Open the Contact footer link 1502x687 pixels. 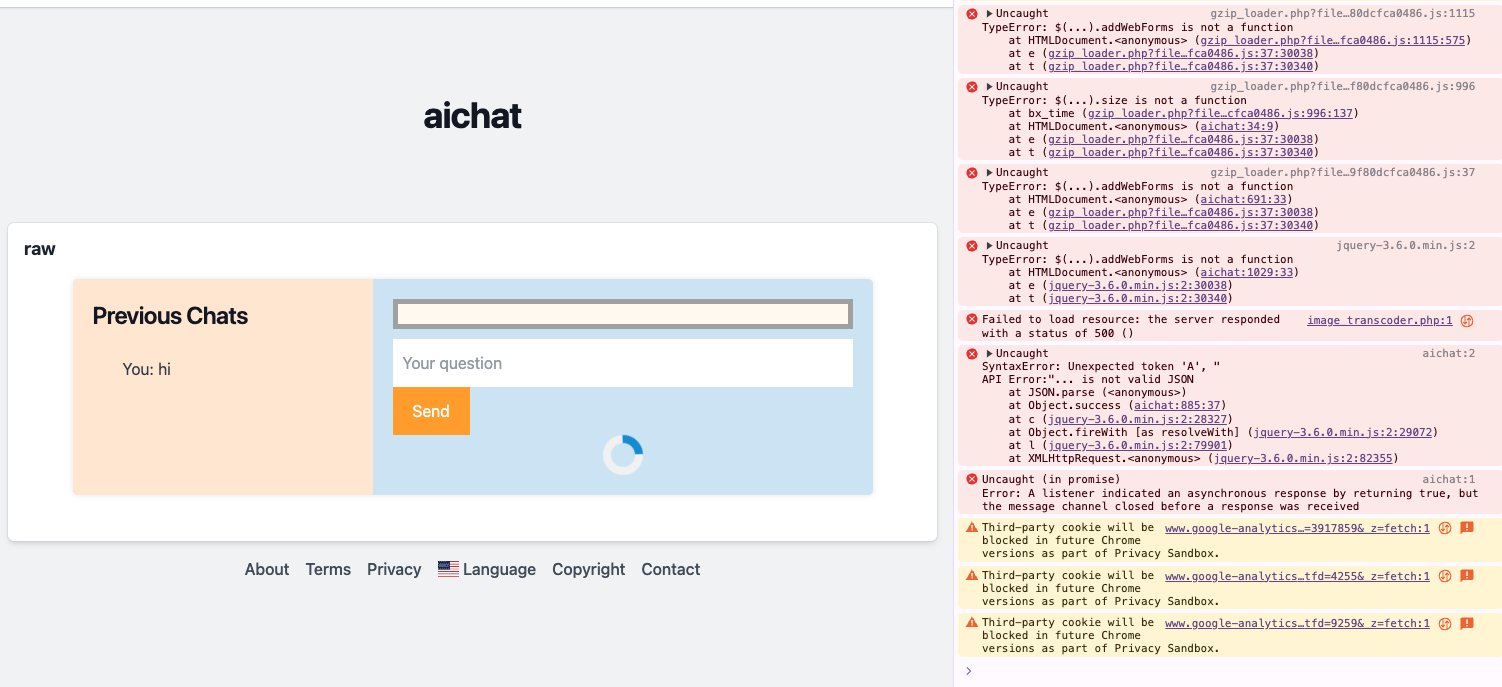[670, 569]
